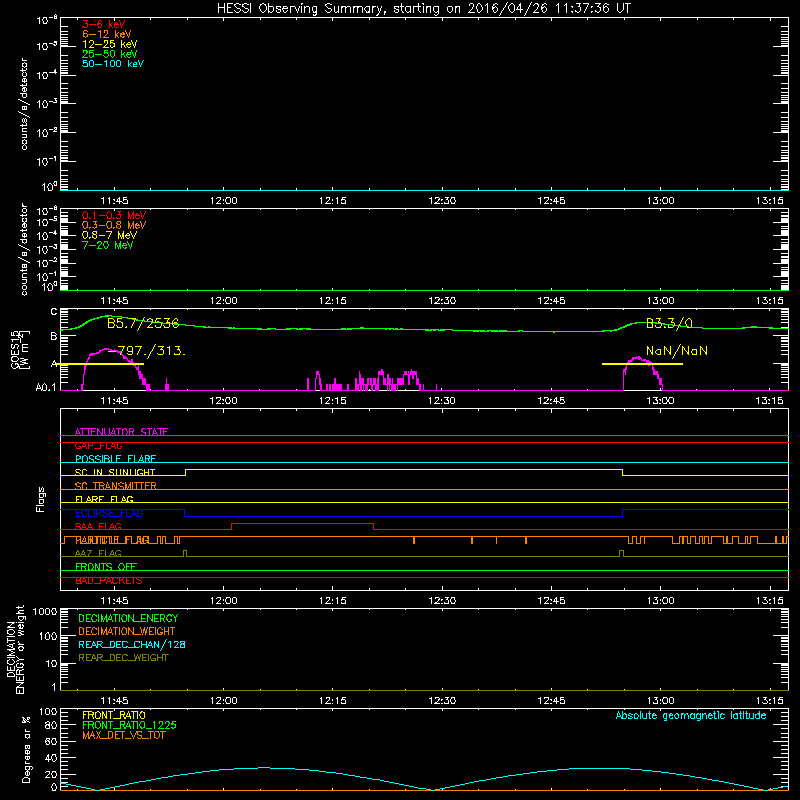800x800 pixels.
Task: Pick the 50-100 keV legend label
Action: (x=113, y=64)
